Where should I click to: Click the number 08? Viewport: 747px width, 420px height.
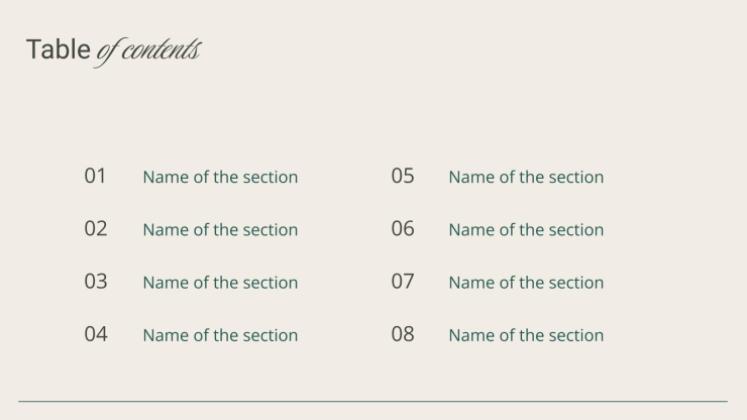[x=402, y=334]
